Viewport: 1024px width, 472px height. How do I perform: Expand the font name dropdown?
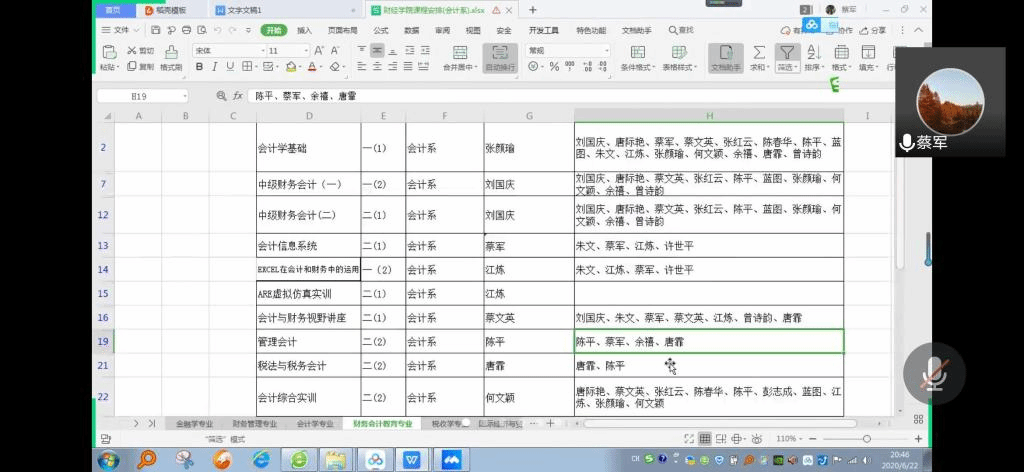[260, 50]
